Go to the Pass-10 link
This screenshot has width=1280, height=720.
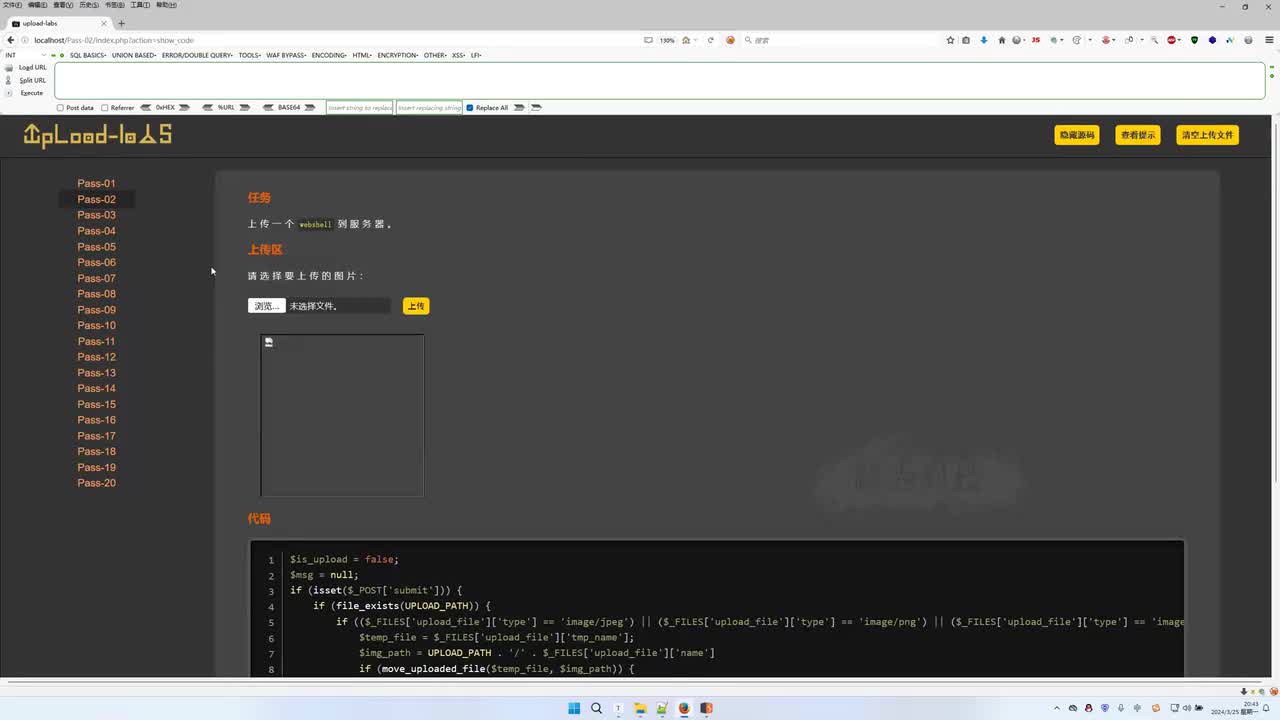point(97,326)
